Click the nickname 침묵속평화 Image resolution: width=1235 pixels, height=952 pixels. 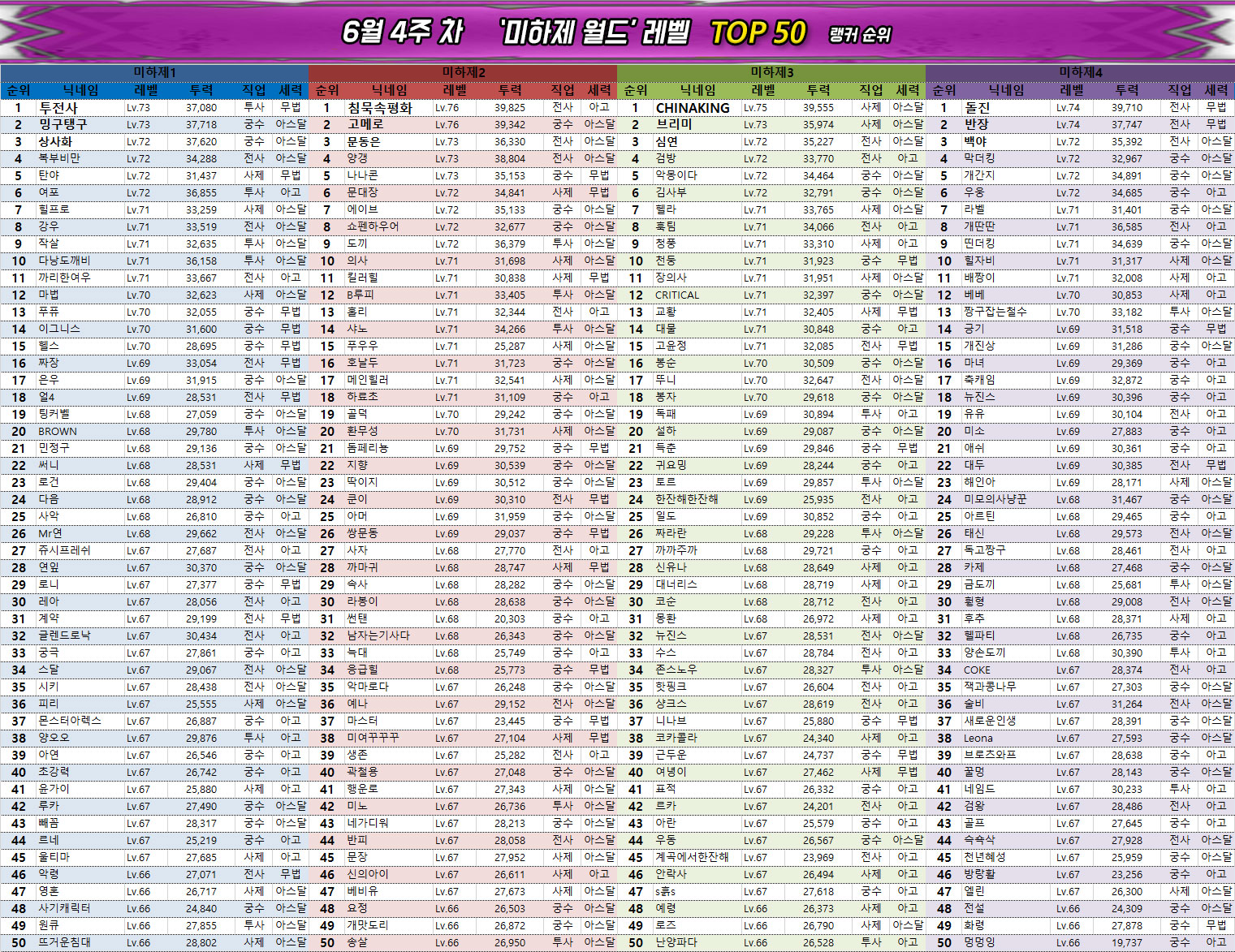[x=380, y=107]
